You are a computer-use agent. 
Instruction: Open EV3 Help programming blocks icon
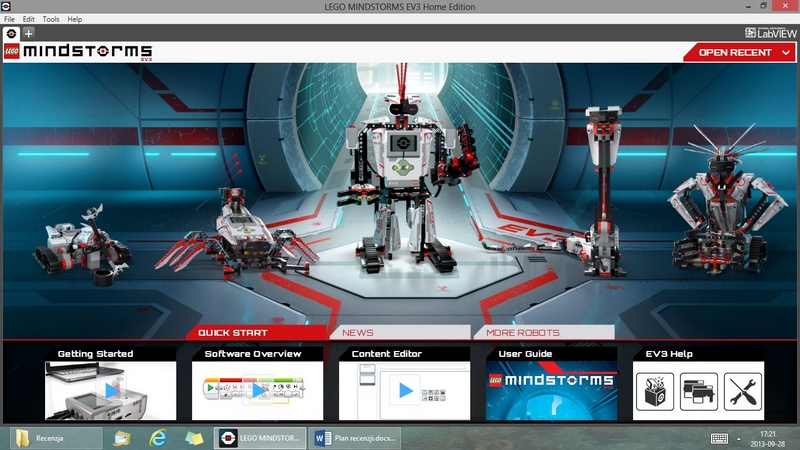(699, 392)
